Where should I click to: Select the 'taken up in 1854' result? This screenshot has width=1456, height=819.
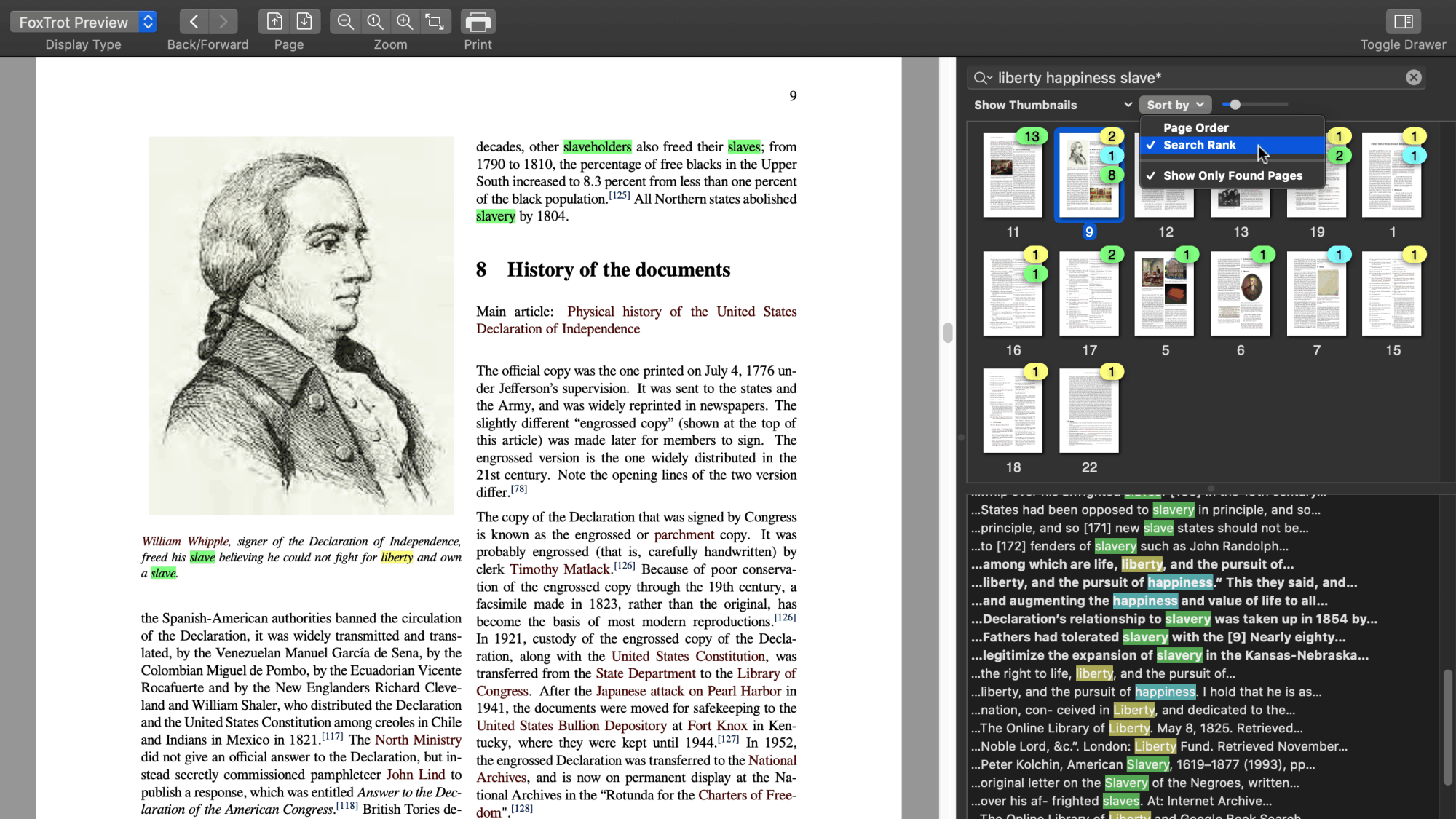pyautogui.click(x=1174, y=619)
